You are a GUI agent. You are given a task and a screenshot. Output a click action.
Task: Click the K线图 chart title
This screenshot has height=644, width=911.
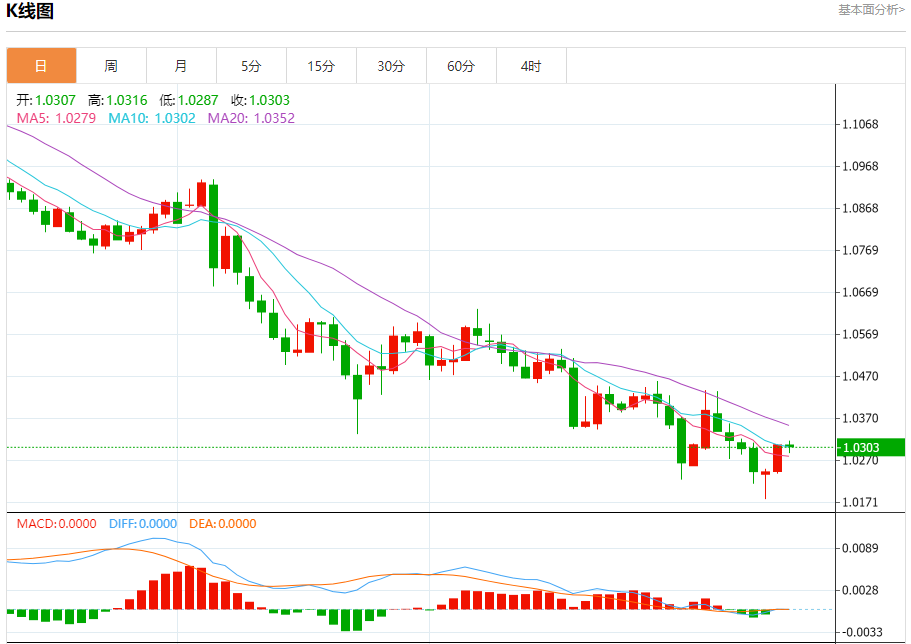tap(30, 10)
